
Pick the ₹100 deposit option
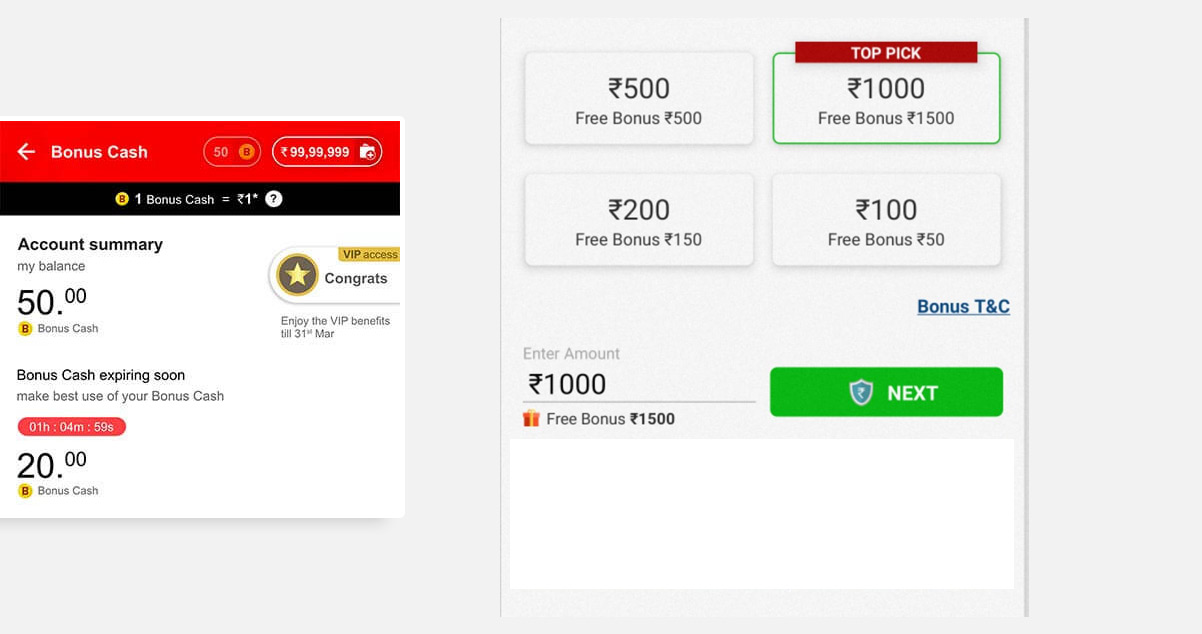click(886, 221)
